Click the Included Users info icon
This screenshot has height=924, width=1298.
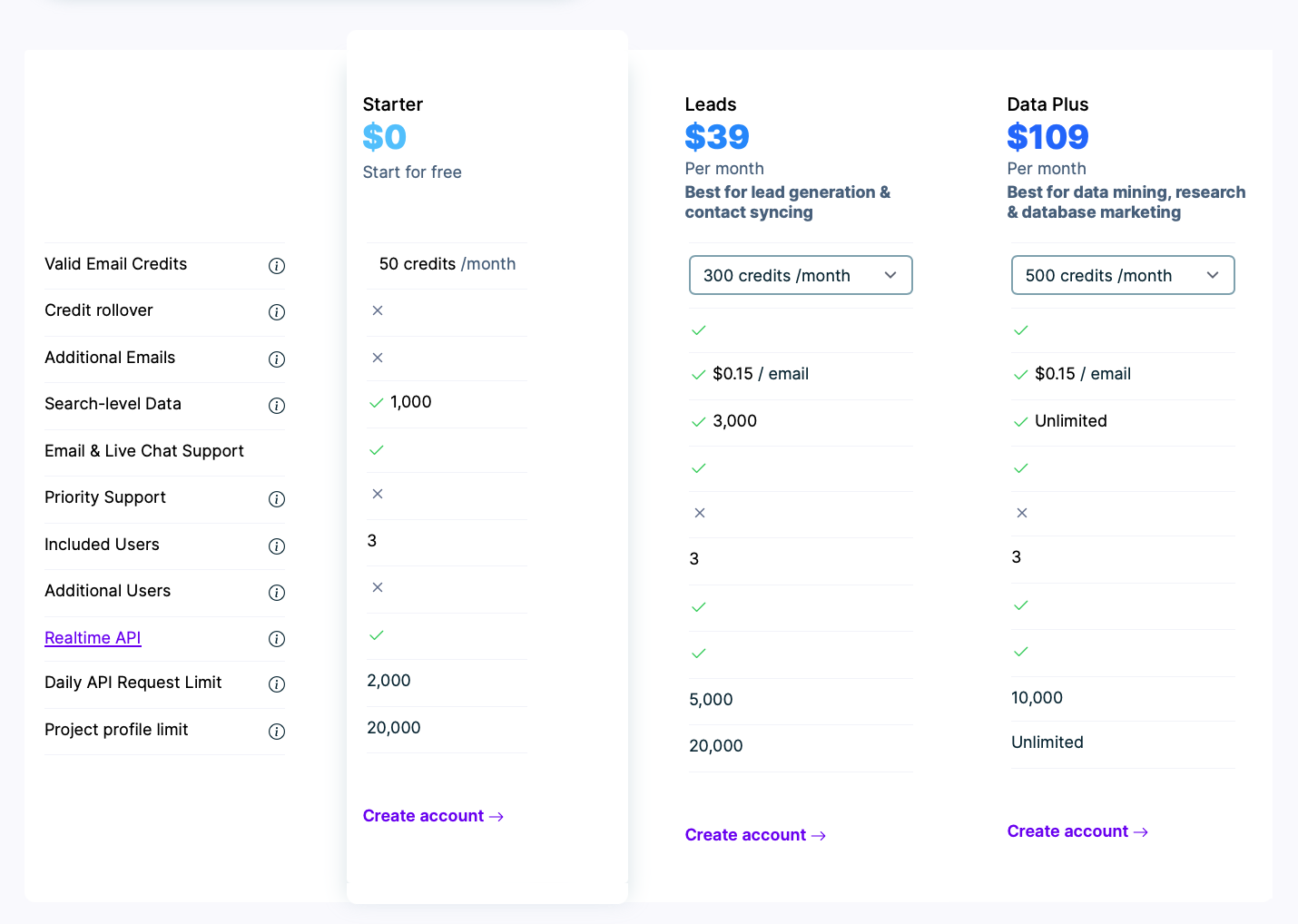click(277, 546)
